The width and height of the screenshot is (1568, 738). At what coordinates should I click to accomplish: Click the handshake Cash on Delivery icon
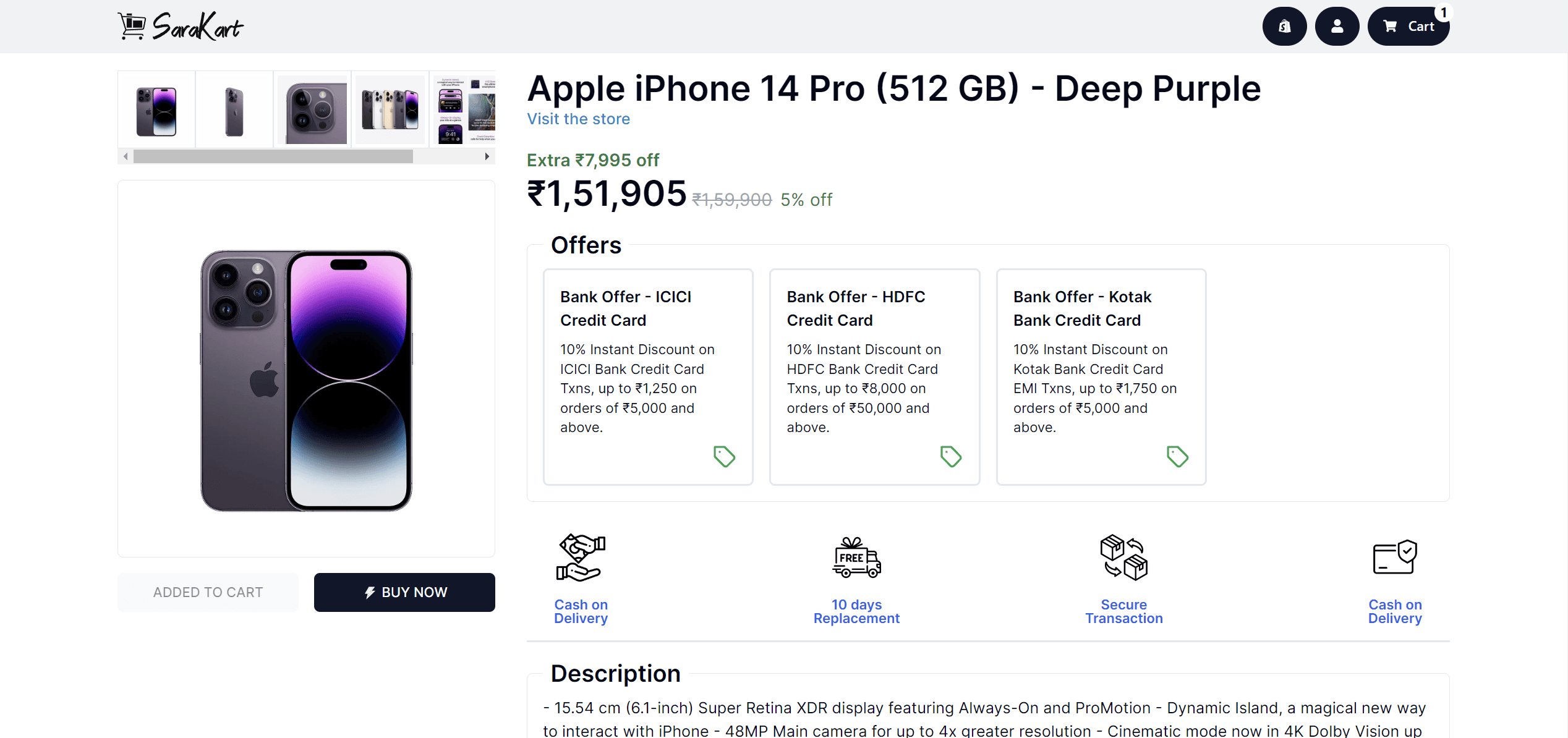(x=581, y=558)
